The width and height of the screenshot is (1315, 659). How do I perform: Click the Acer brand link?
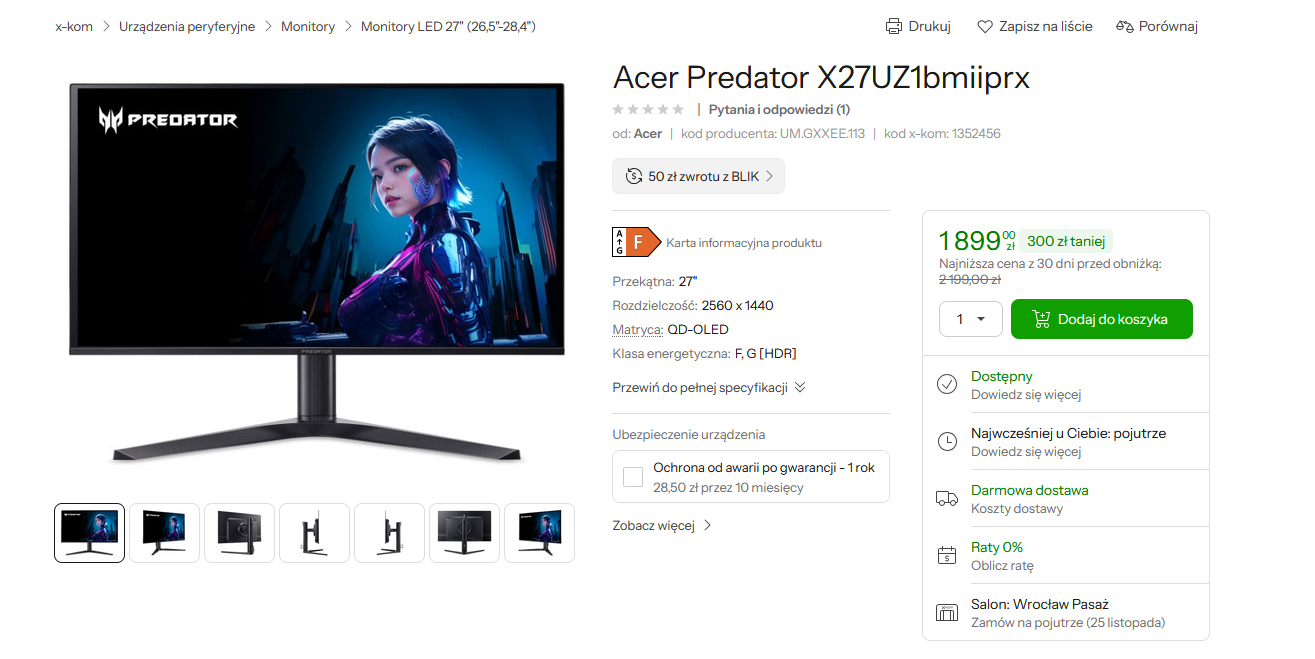pyautogui.click(x=648, y=133)
